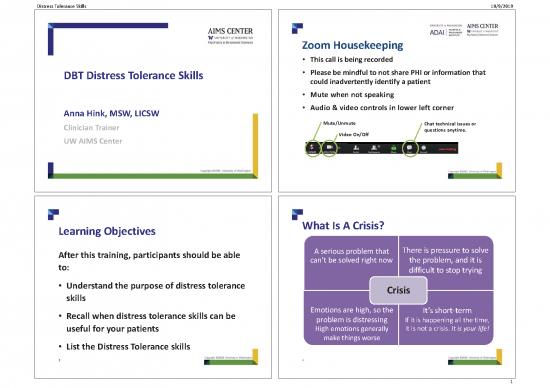Screen dimensions: 550x388
Task: Click the Invite icon in Zoom toolbar
Action: (x=356, y=148)
